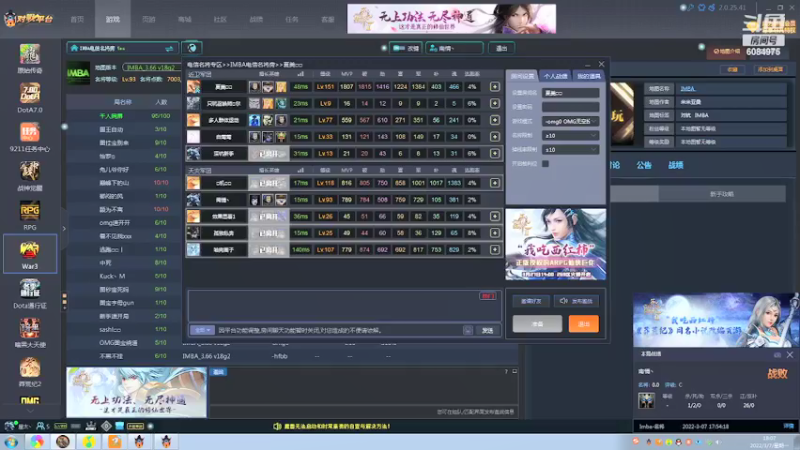This screenshot has height=450, width=800.
Task: Click the question mark help icon in the shout panel
Action: click(506, 371)
